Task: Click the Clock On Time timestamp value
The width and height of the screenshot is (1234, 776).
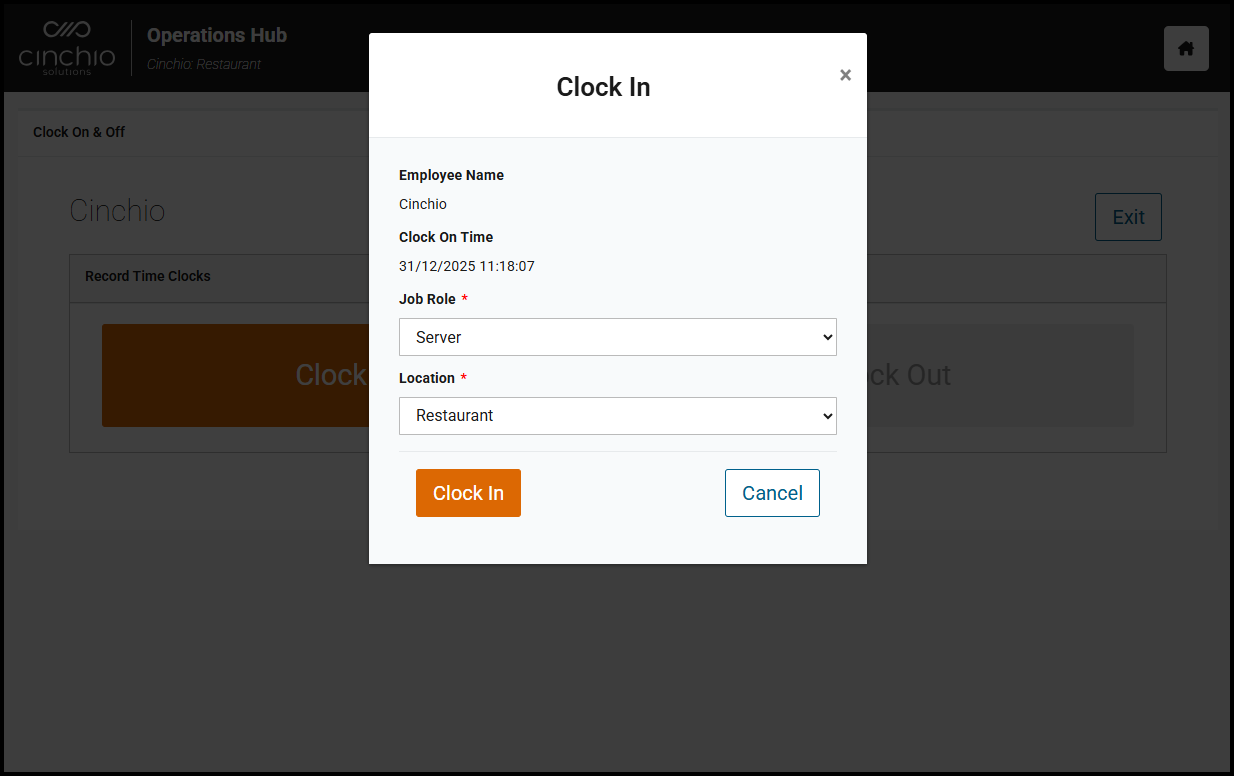Action: coord(466,267)
